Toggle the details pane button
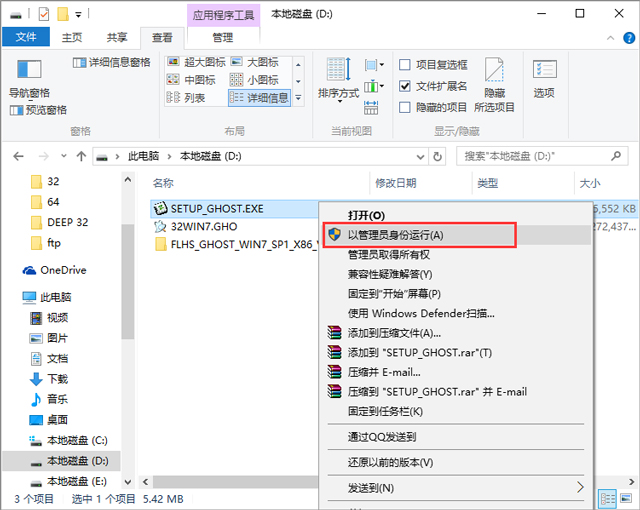 click(x=111, y=62)
